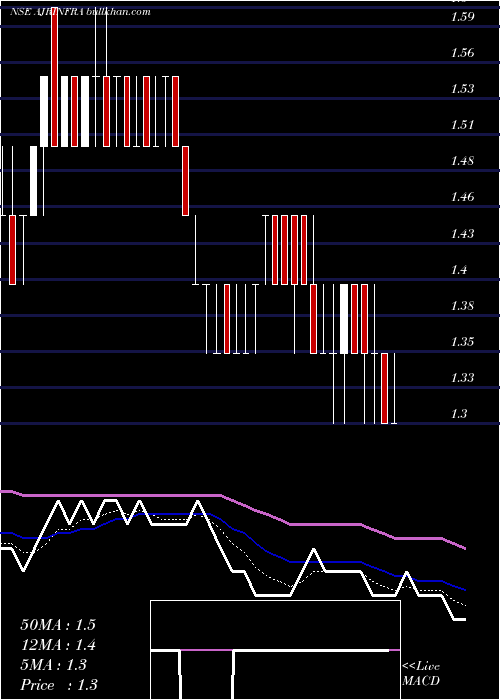The image size is (500, 700).
Task: Click the 1.51 price axis label
Action: [462, 125]
